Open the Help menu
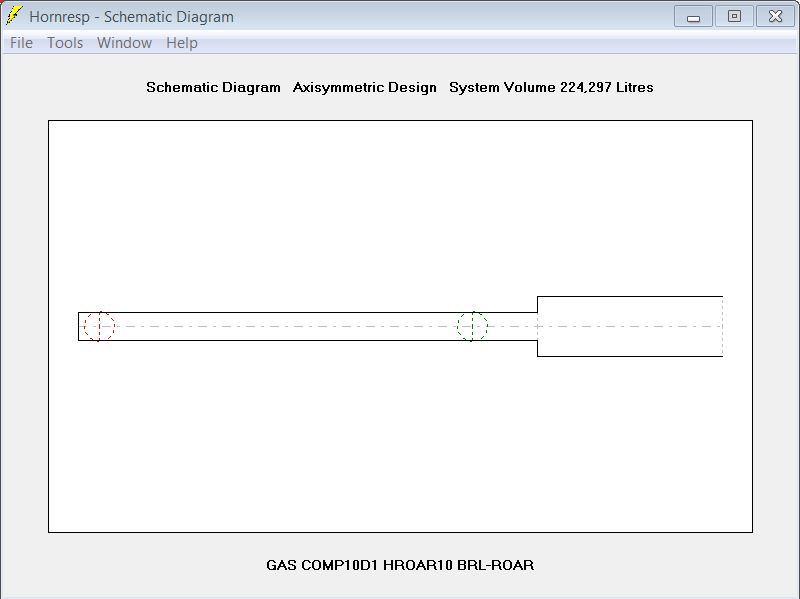This screenshot has height=599, width=800. 182,43
